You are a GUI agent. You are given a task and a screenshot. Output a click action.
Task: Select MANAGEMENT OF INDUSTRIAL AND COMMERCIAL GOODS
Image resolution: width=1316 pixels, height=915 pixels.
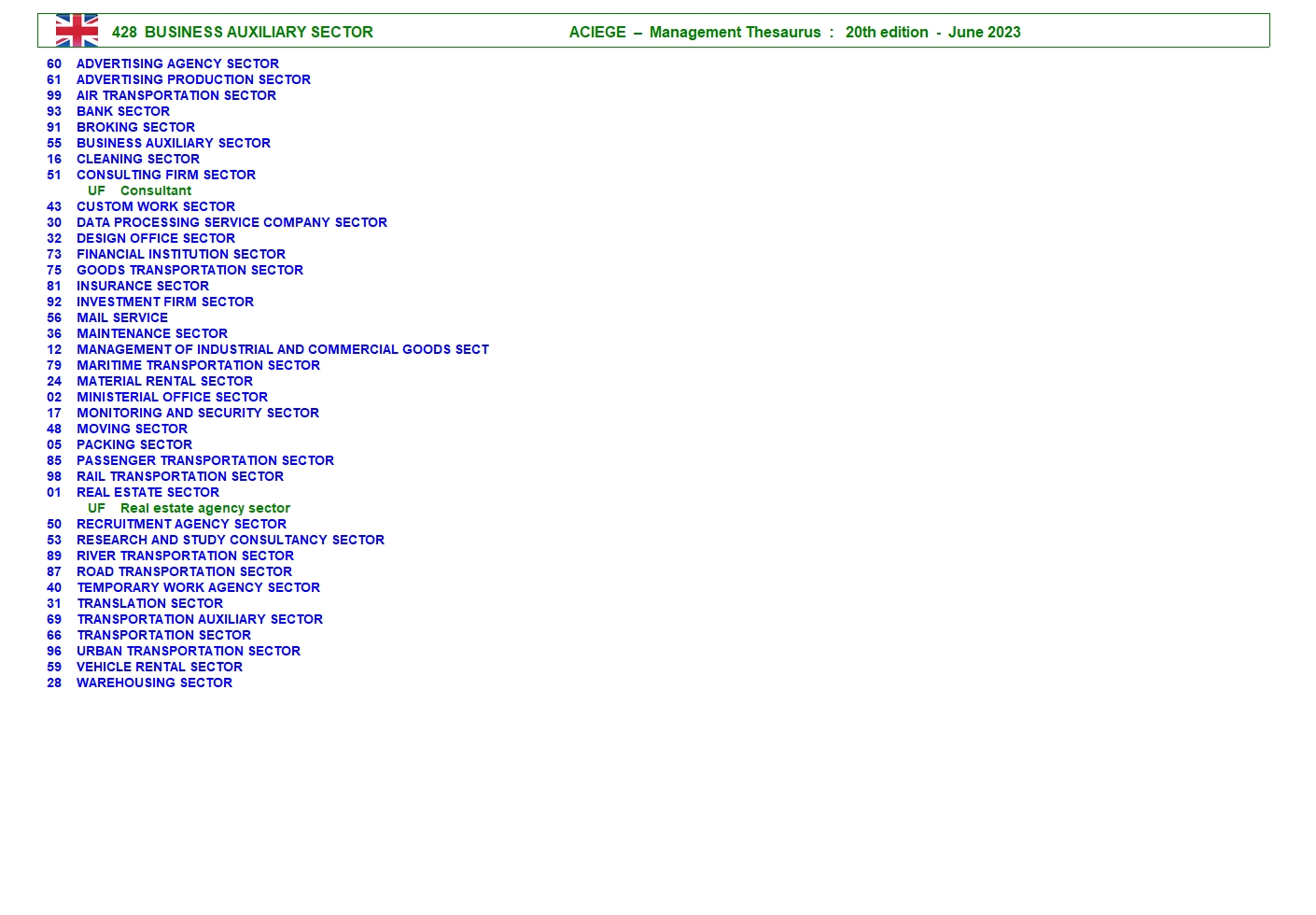pyautogui.click(x=282, y=350)
